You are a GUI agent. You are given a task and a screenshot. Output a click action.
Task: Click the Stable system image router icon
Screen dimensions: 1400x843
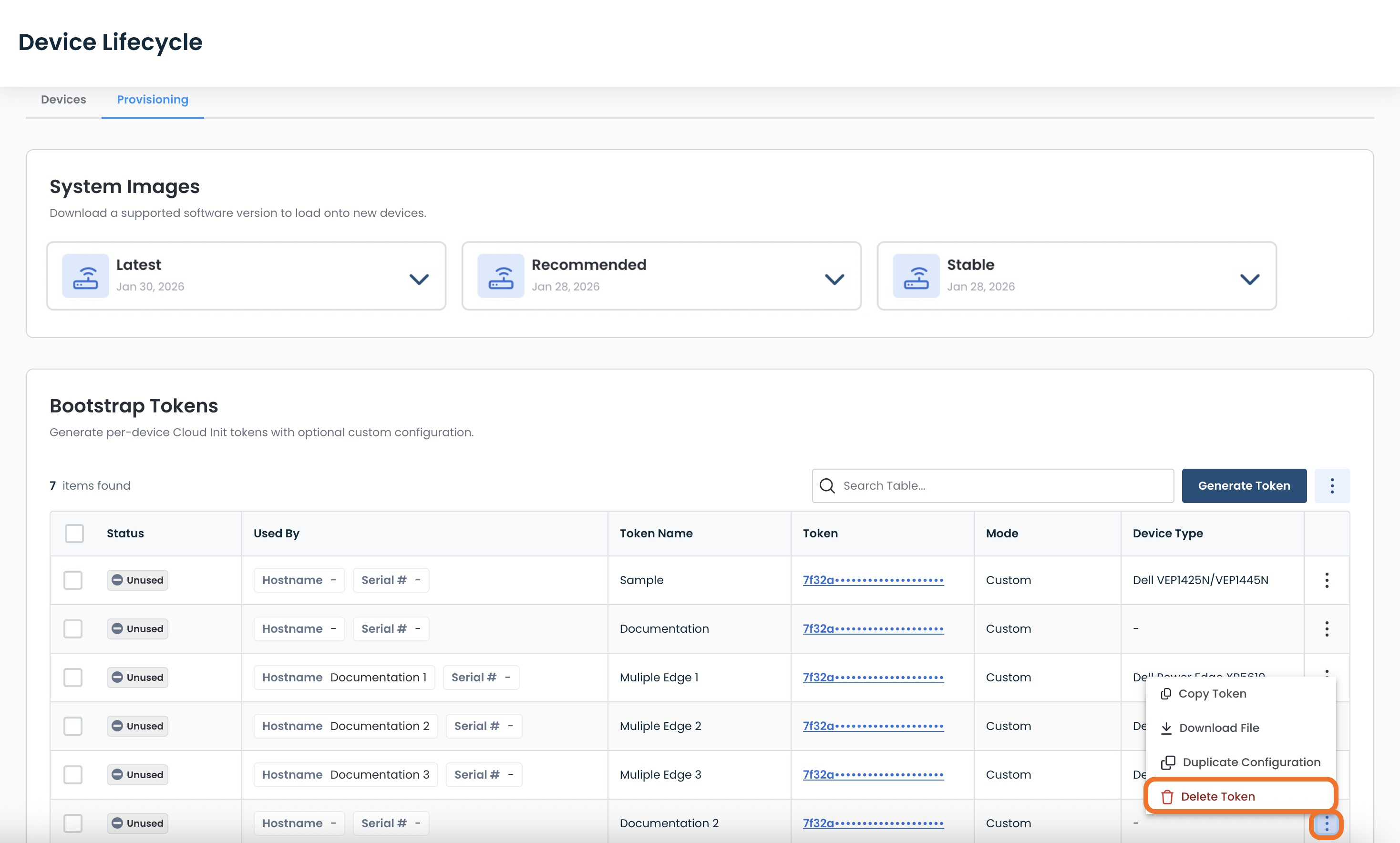pos(916,276)
